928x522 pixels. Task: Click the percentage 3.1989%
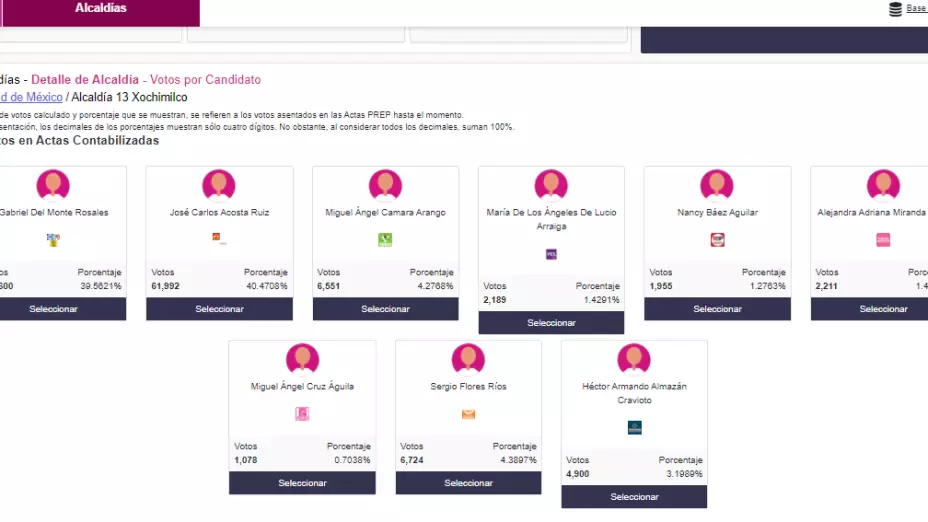point(684,473)
